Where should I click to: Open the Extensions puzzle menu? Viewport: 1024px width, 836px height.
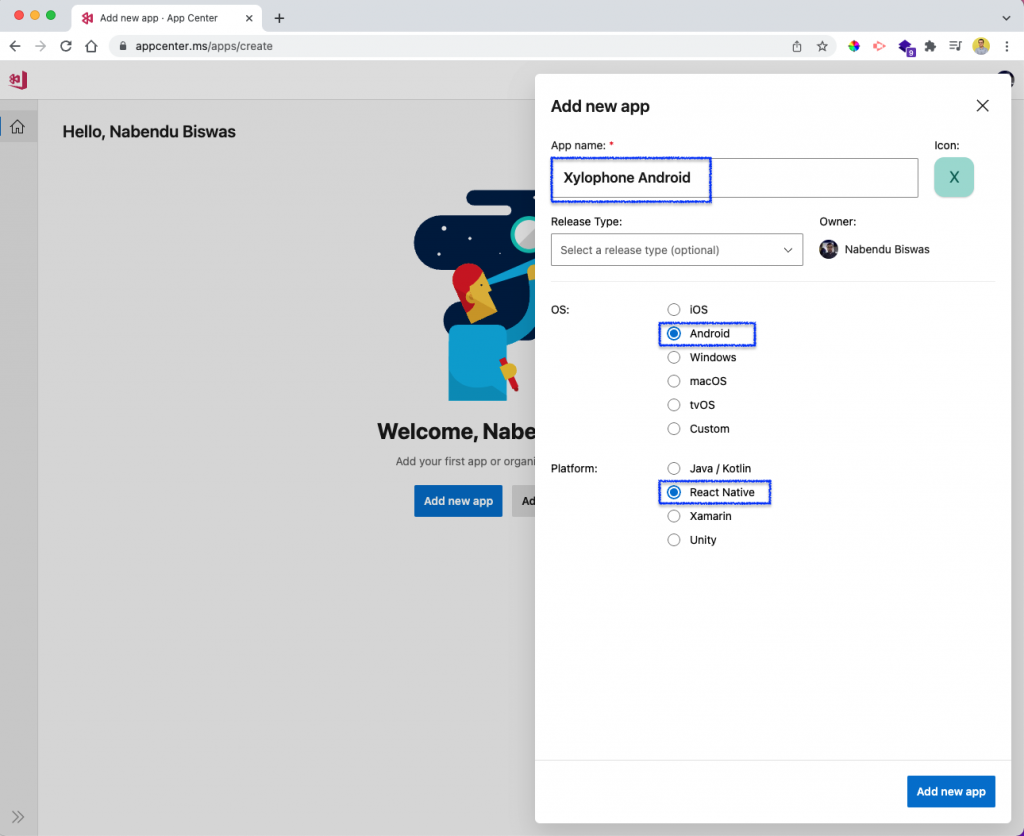[930, 46]
